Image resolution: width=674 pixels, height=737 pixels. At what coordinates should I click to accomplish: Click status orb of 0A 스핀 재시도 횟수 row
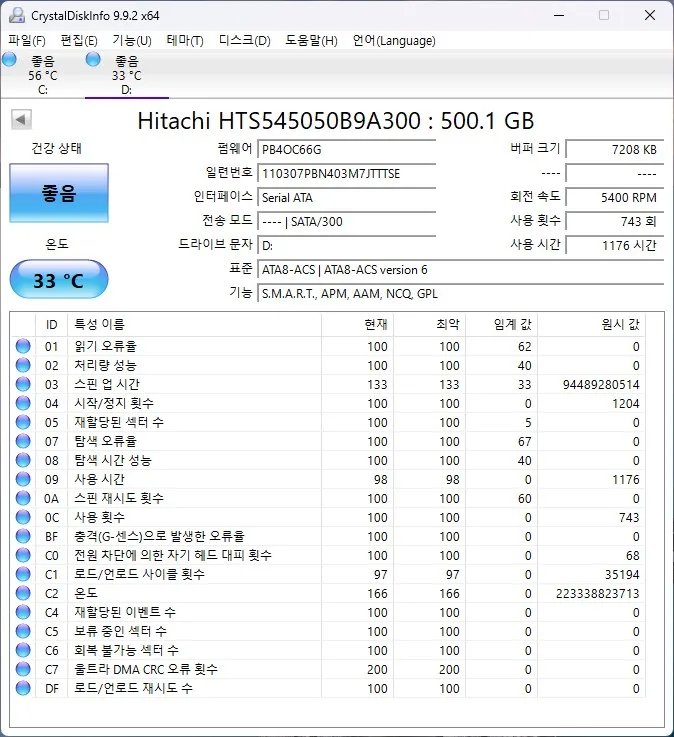point(23,498)
